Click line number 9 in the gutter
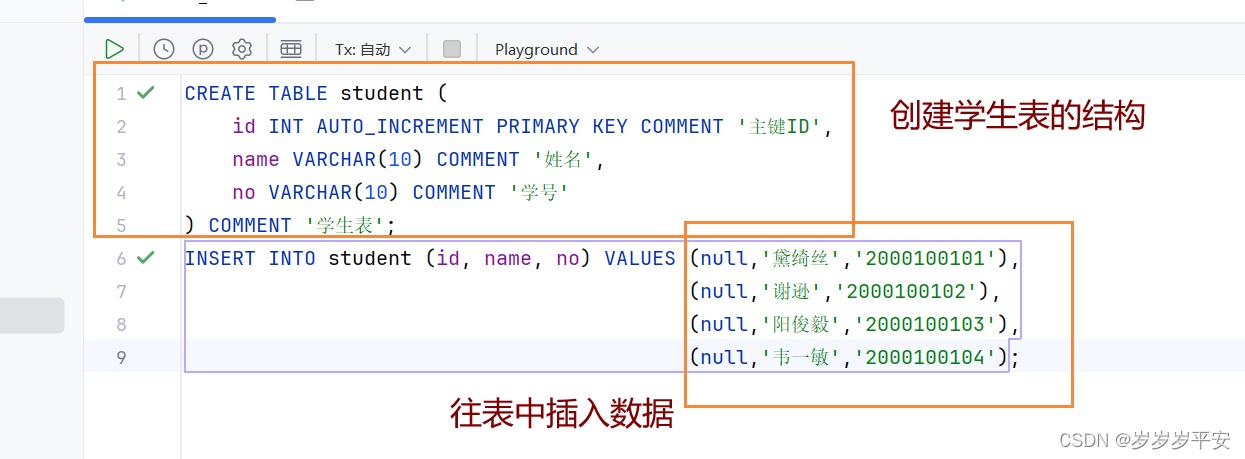 click(x=121, y=357)
